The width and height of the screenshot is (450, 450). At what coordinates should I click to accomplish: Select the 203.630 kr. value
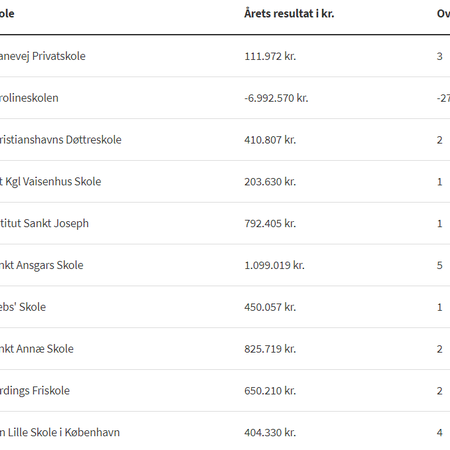coord(270,182)
